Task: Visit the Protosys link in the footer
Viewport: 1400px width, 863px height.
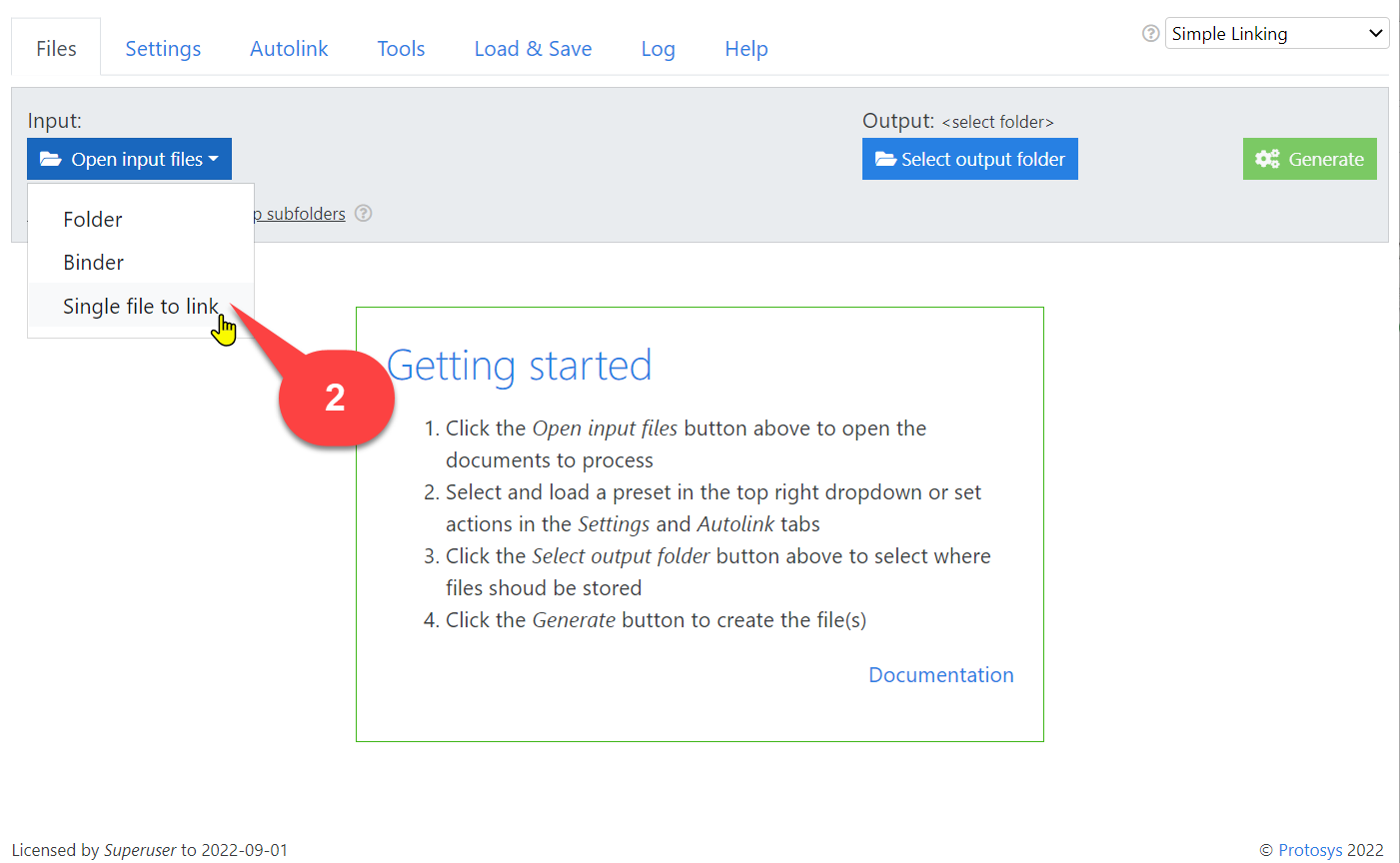Action: click(1310, 850)
